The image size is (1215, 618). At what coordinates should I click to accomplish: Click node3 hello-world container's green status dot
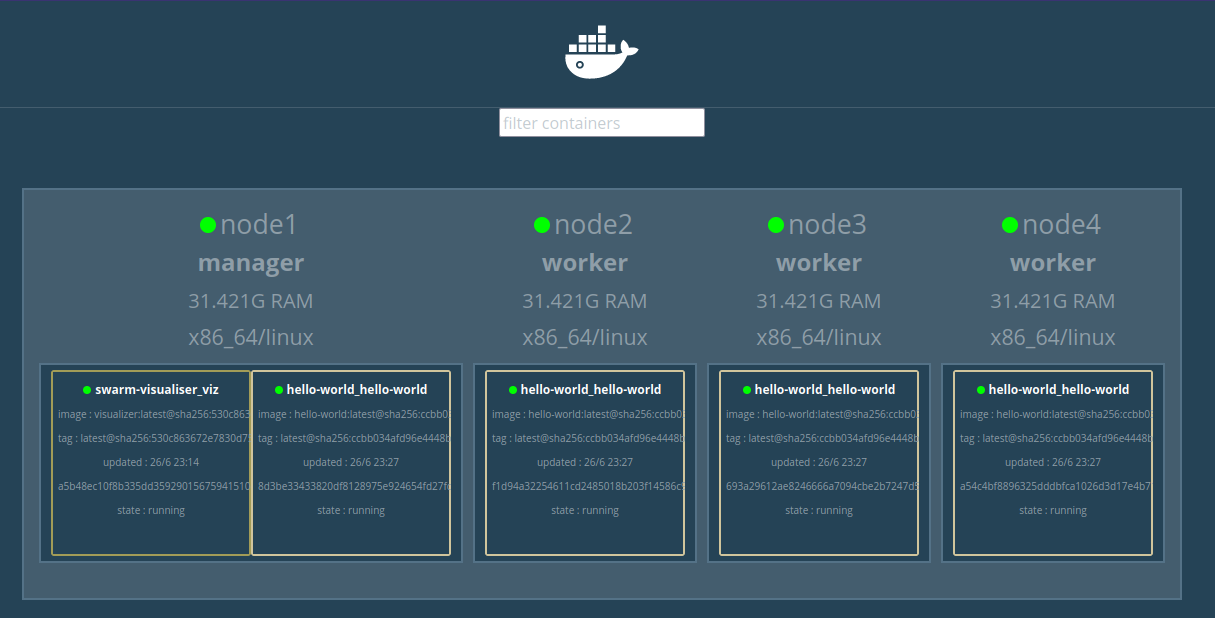click(x=747, y=390)
